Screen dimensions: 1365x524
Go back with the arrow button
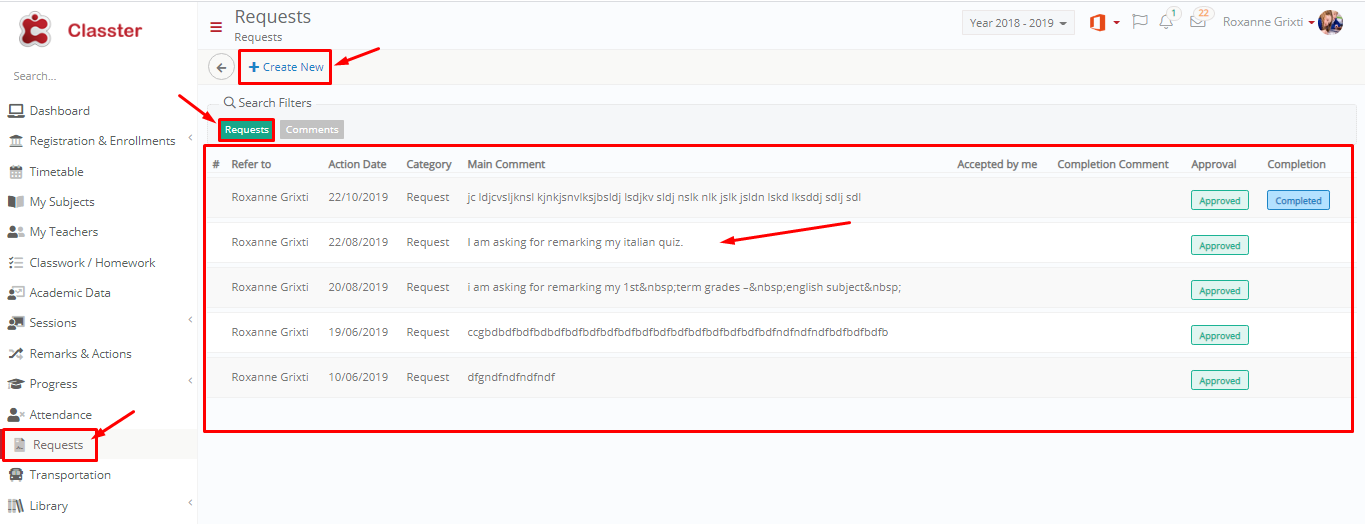tap(221, 67)
